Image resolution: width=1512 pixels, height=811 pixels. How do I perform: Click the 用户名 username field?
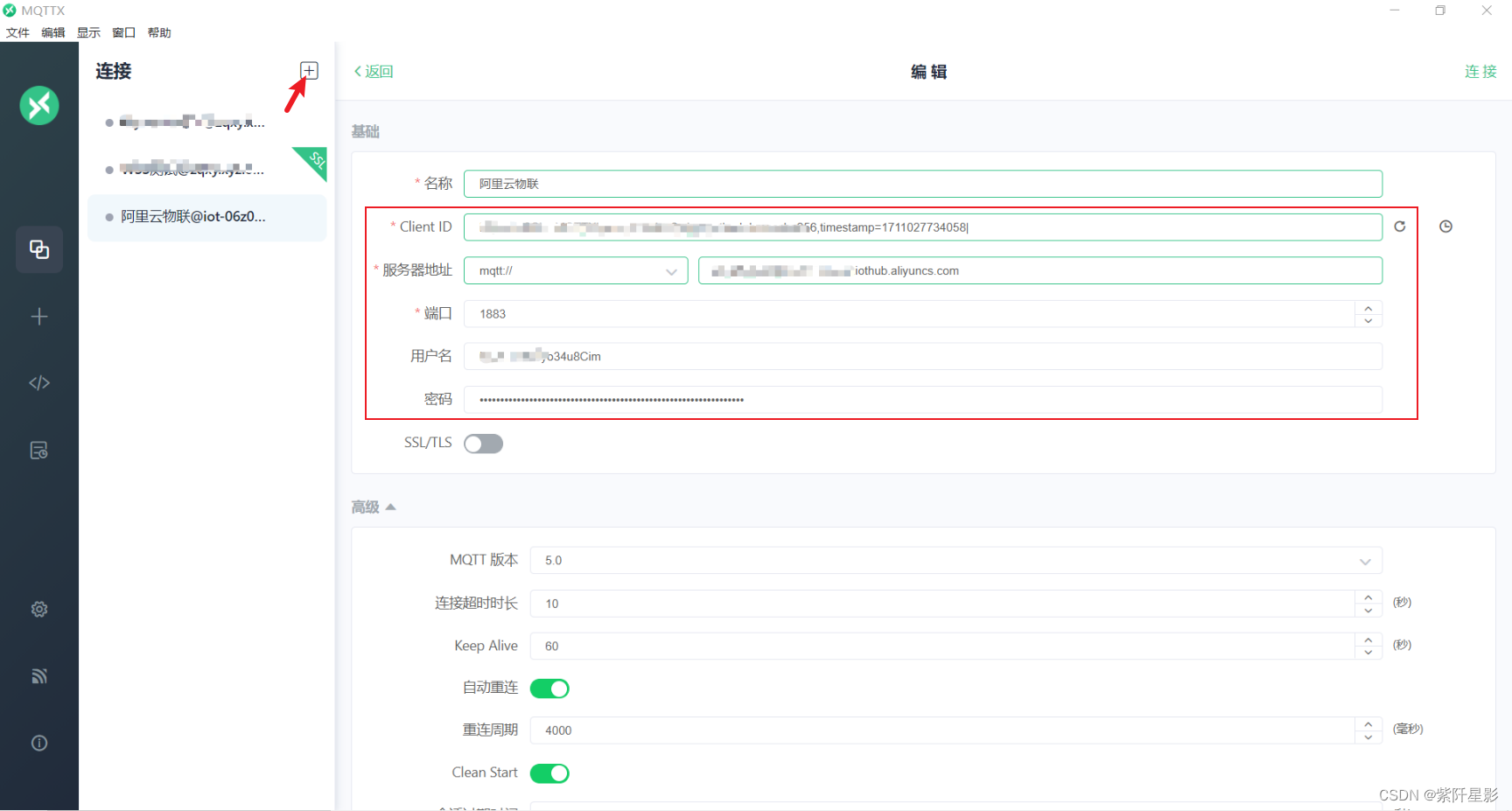(x=923, y=356)
